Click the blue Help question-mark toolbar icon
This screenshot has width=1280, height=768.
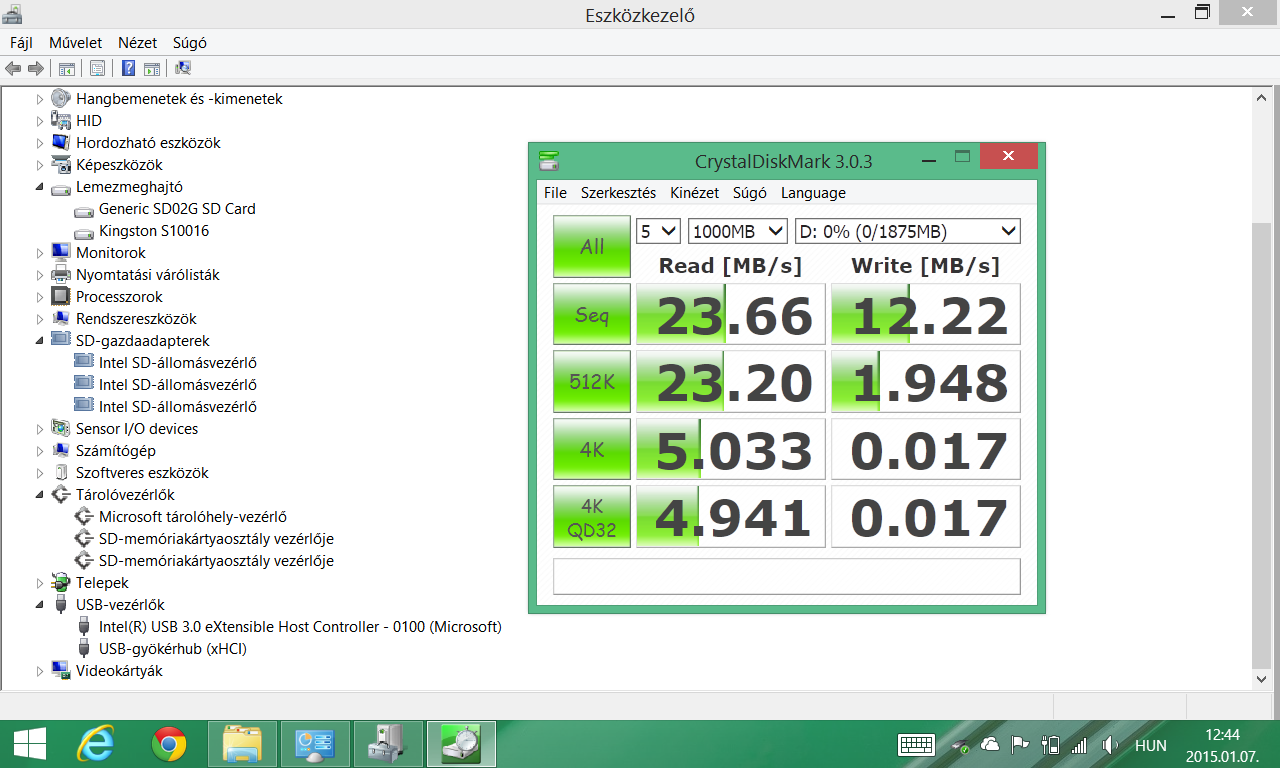point(129,69)
